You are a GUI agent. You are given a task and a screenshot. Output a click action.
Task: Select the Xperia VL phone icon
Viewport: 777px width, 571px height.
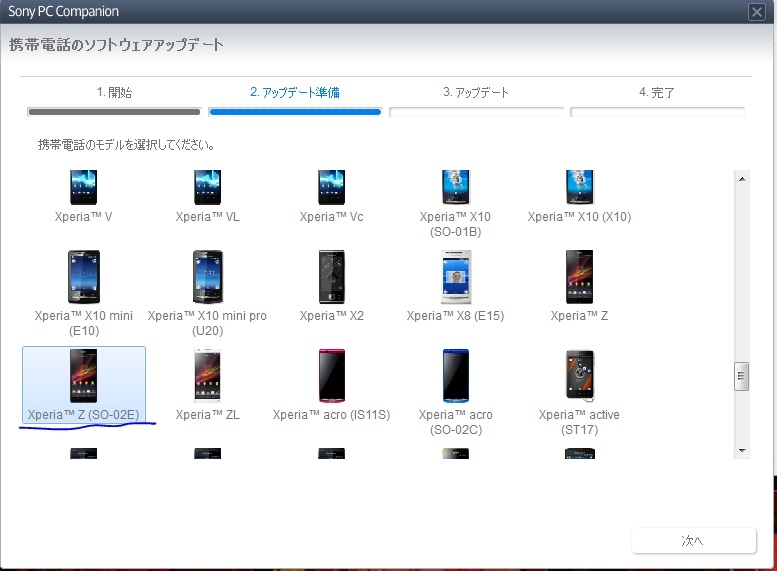[x=207, y=187]
